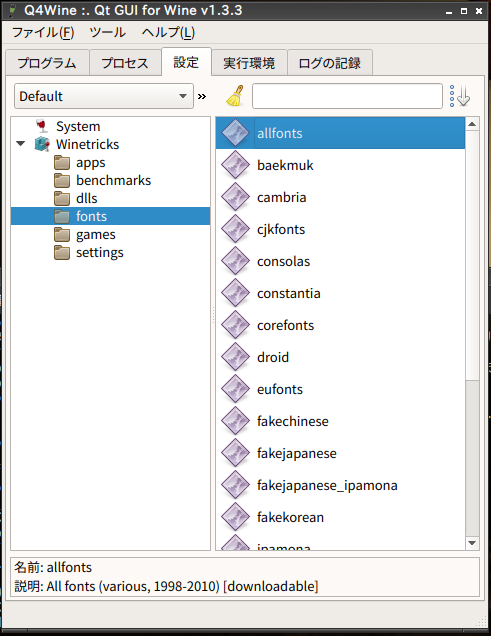Click the fakechinese diamond icon
This screenshot has width=491, height=636.
235,421
